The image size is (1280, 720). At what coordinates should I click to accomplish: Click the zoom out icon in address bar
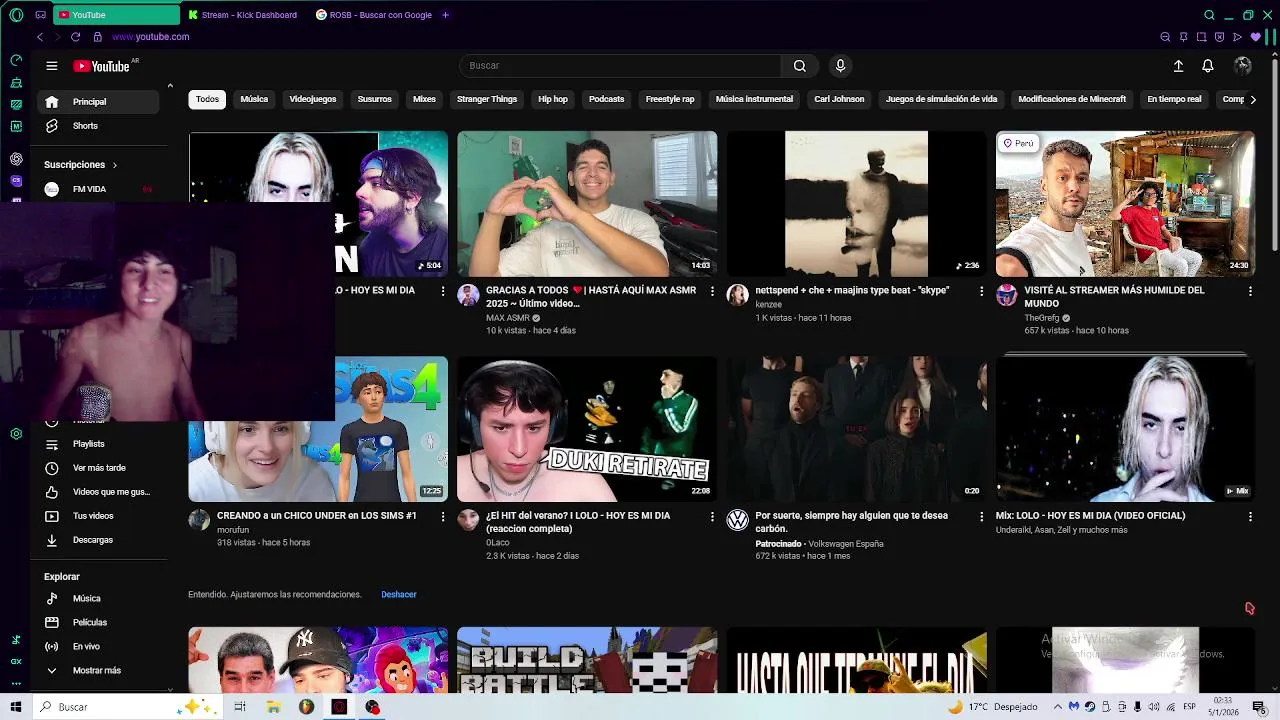[x=1165, y=37]
